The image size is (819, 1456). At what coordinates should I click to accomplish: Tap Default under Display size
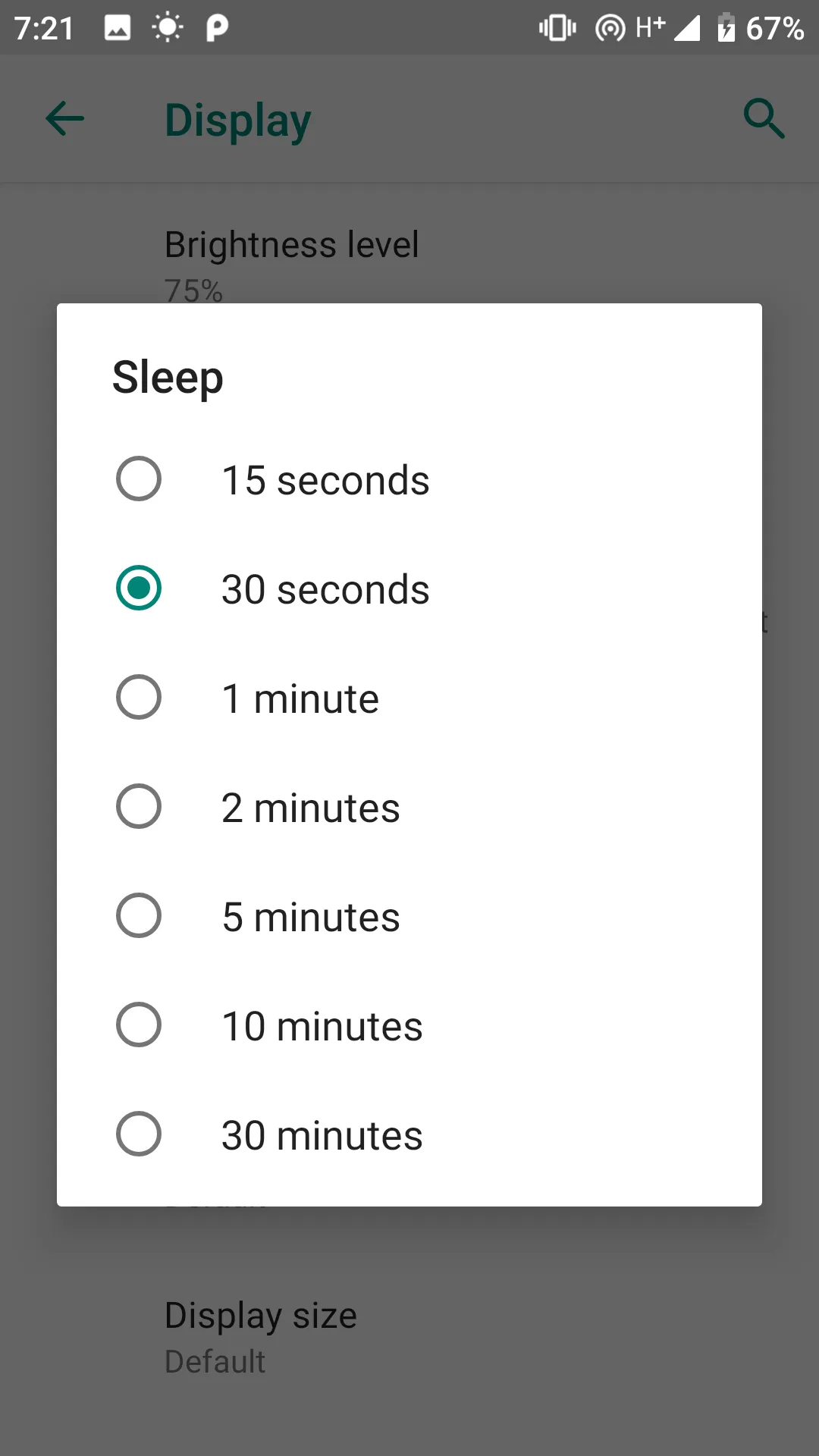click(214, 1361)
